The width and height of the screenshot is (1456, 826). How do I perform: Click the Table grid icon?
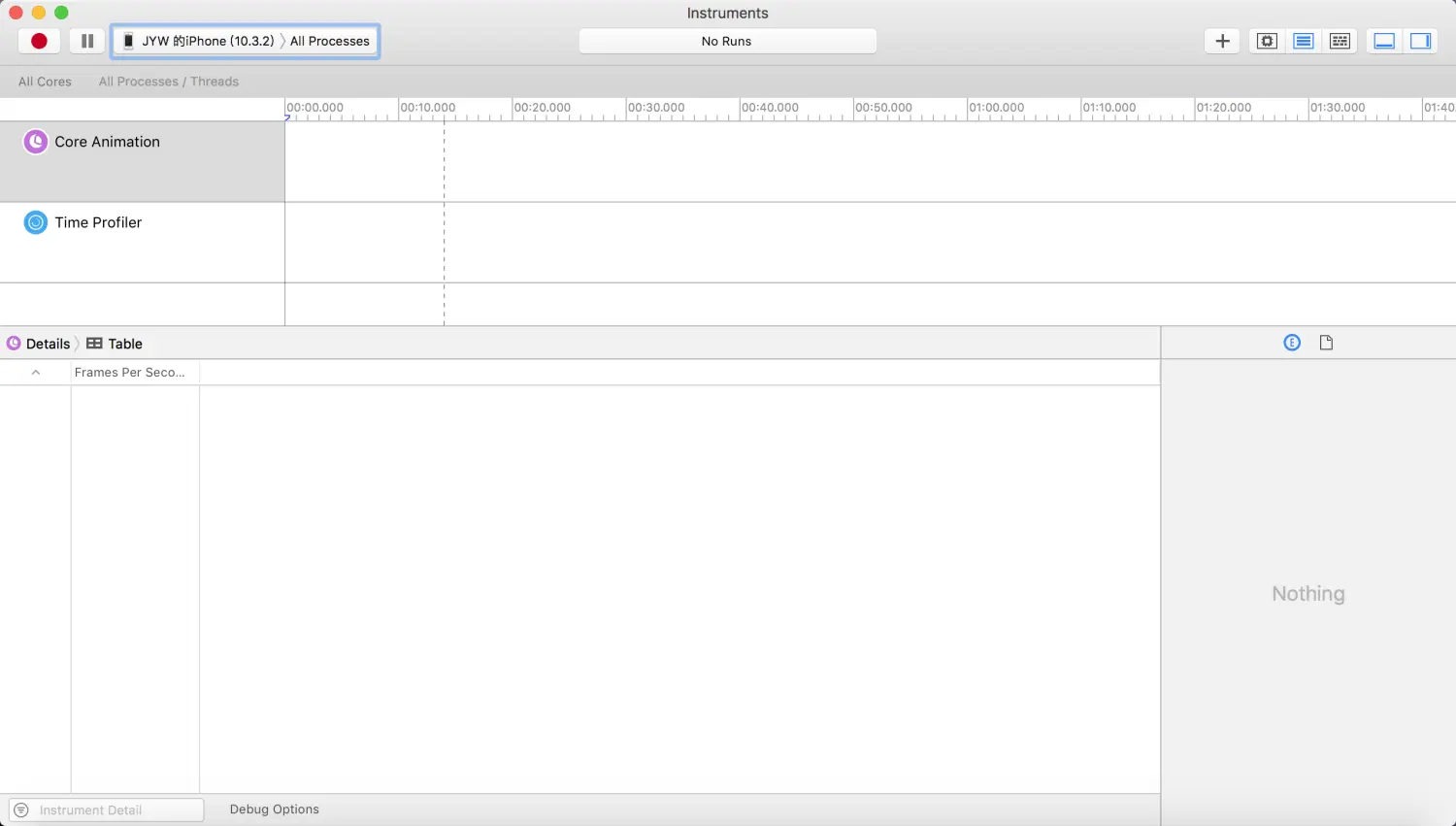tap(94, 344)
